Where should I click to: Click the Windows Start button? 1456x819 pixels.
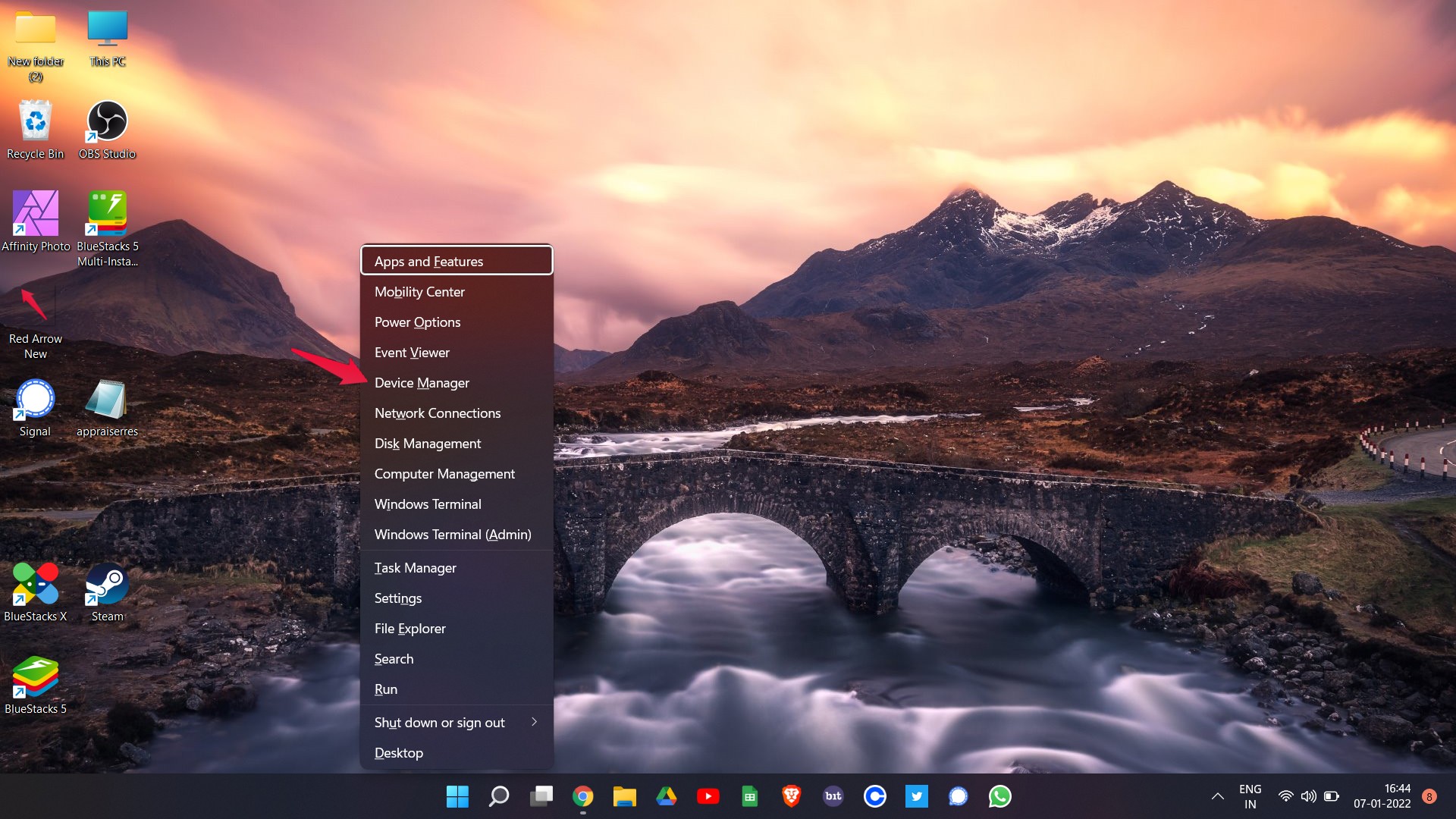457,796
